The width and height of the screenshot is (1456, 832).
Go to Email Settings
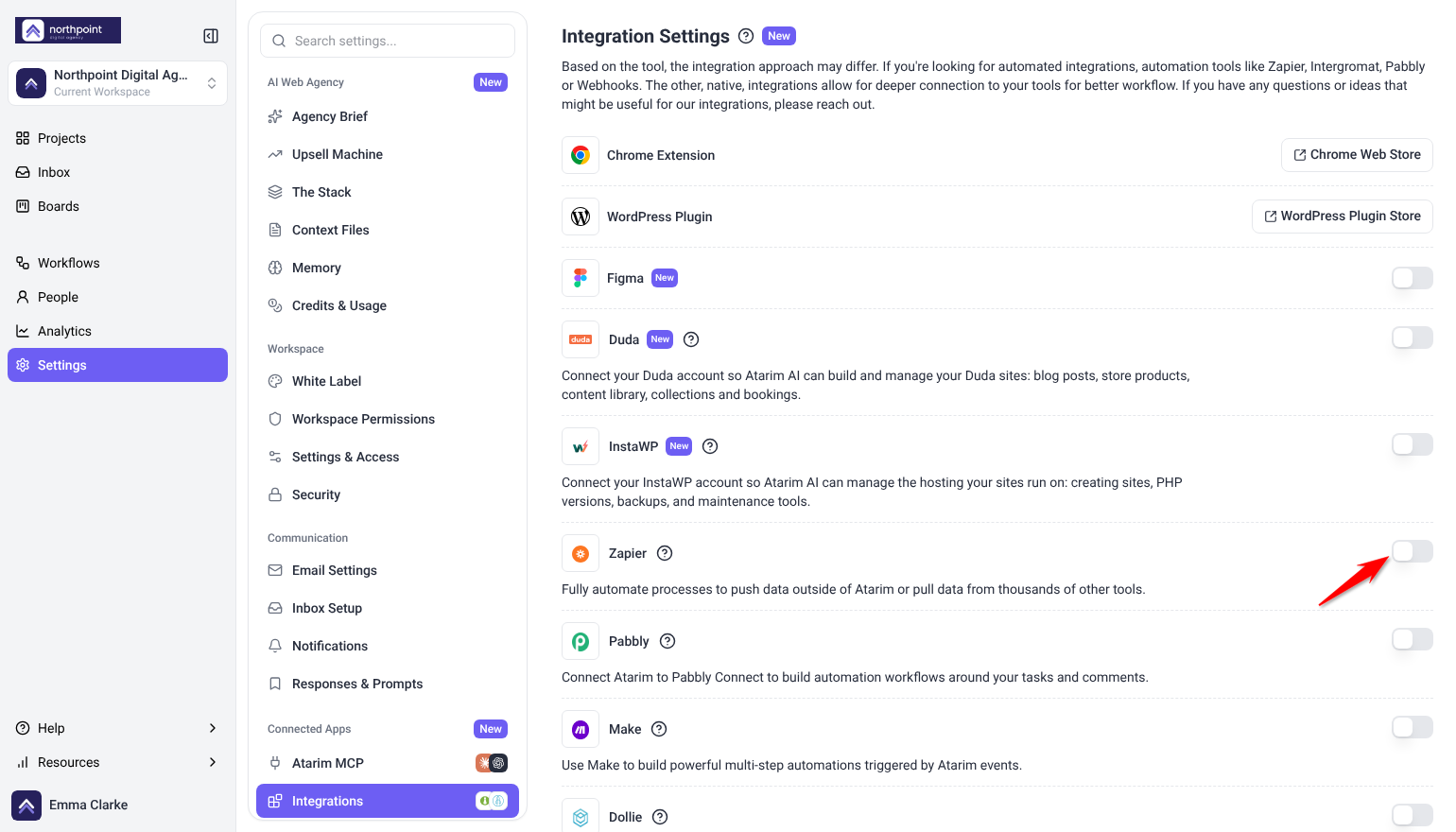[388, 570]
